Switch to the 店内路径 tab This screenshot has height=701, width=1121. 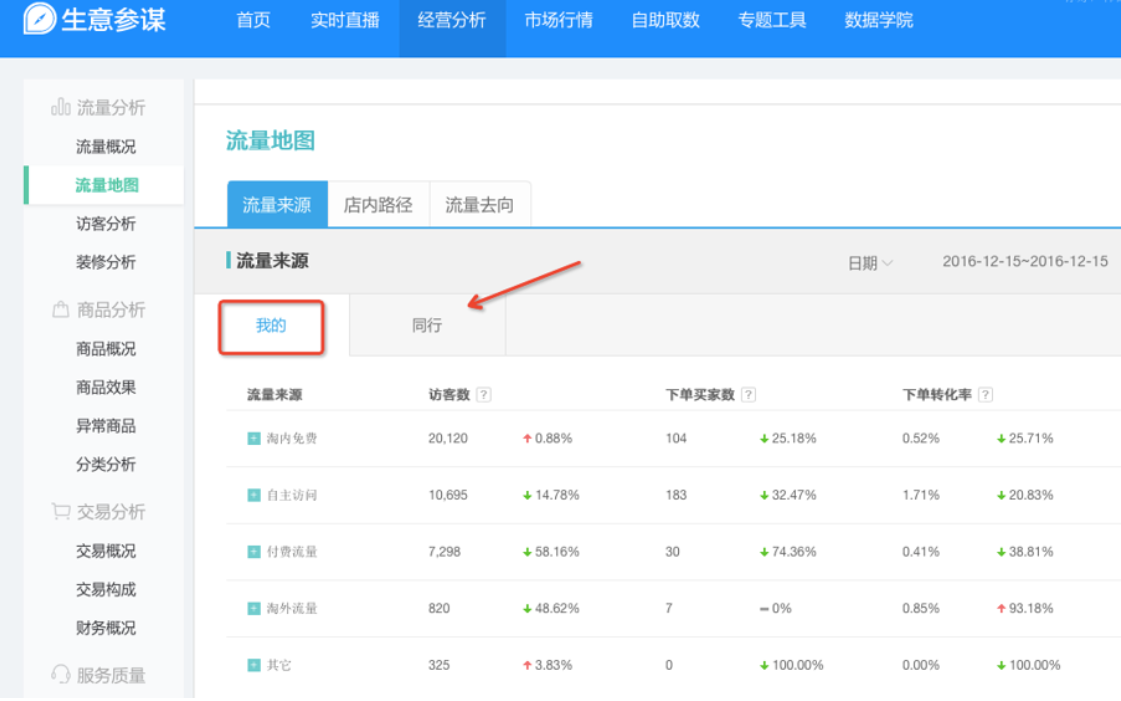(379, 204)
